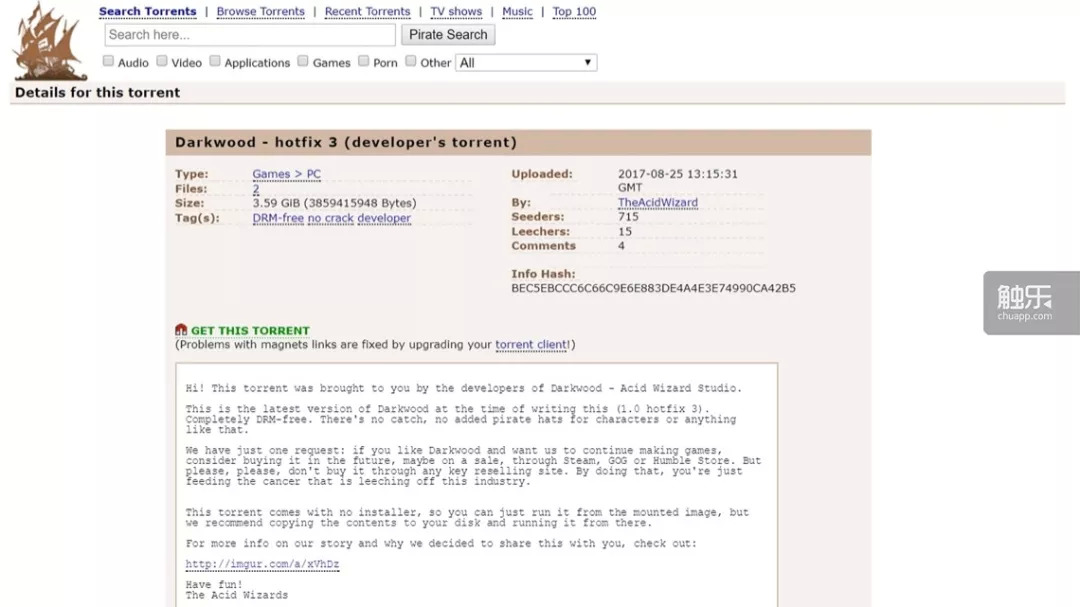Image resolution: width=1080 pixels, height=607 pixels.
Task: Click the Have fun! line in description
Action: pyautogui.click(x=214, y=584)
